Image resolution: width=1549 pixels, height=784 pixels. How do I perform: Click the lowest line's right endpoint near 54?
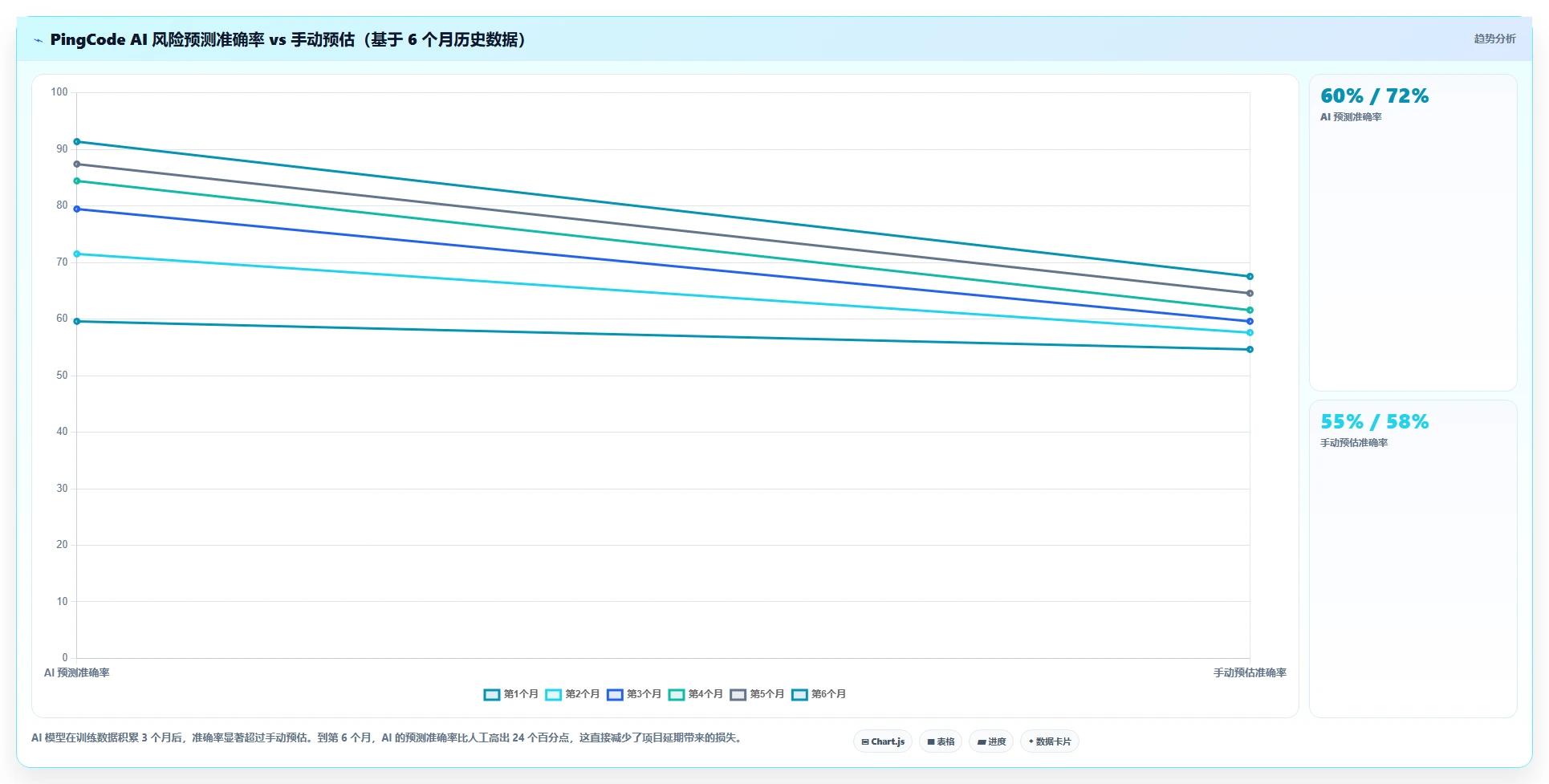(1250, 350)
